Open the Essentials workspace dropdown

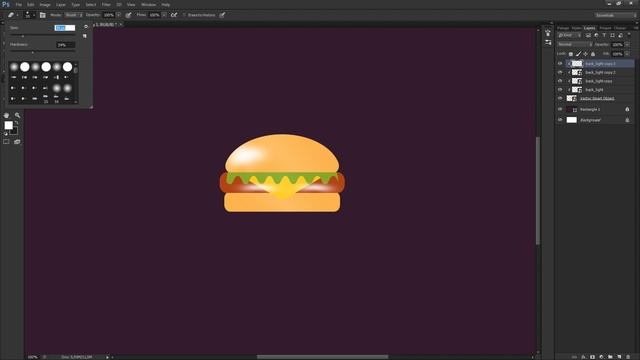615,15
